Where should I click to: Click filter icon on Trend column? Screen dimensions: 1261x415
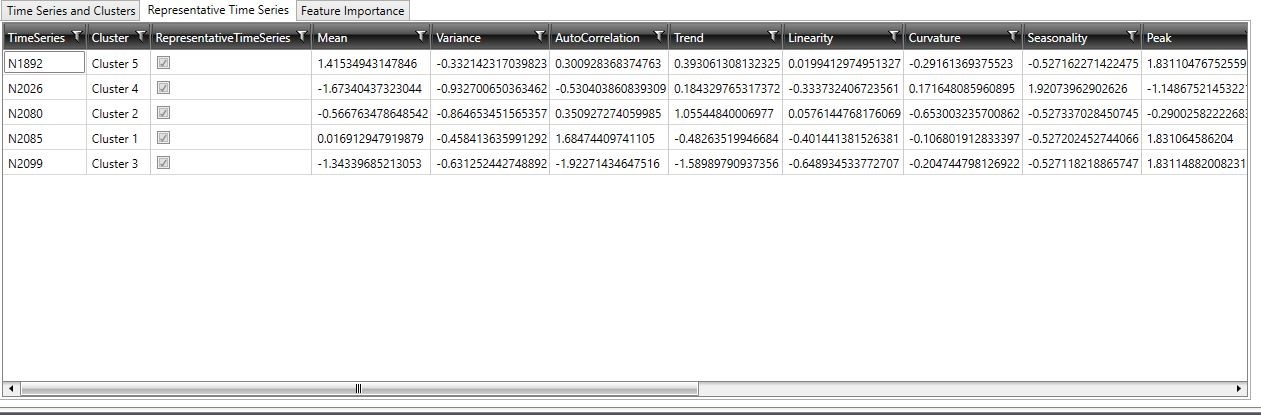773,37
